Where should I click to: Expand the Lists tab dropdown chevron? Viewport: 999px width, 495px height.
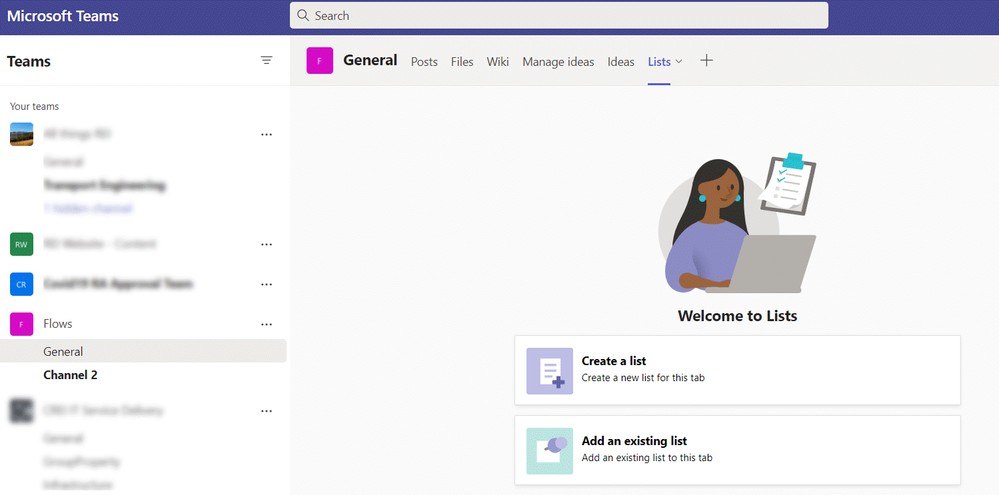tap(679, 61)
